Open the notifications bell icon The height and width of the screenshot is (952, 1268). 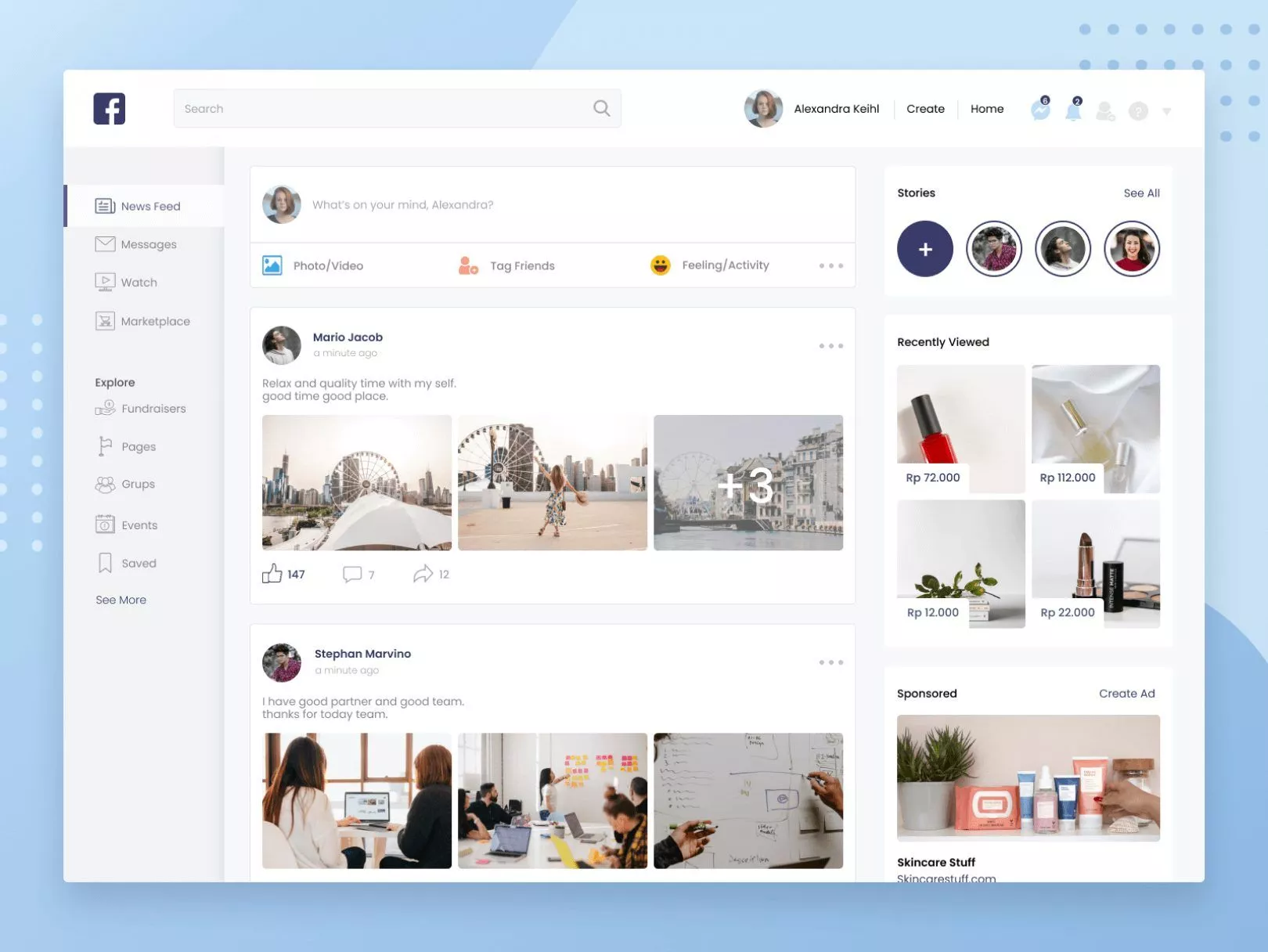click(1073, 110)
